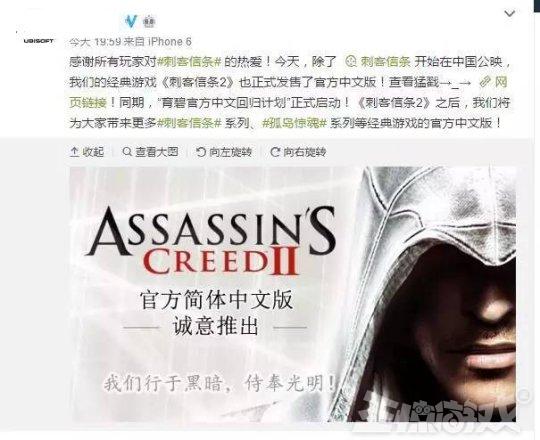Expand the post options chevron at top right

pyautogui.click(x=509, y=13)
